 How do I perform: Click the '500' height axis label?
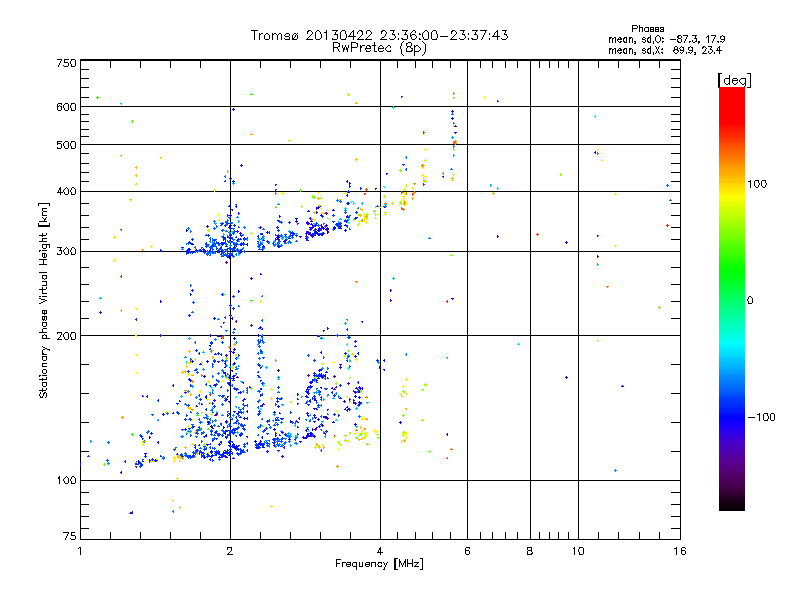point(66,145)
